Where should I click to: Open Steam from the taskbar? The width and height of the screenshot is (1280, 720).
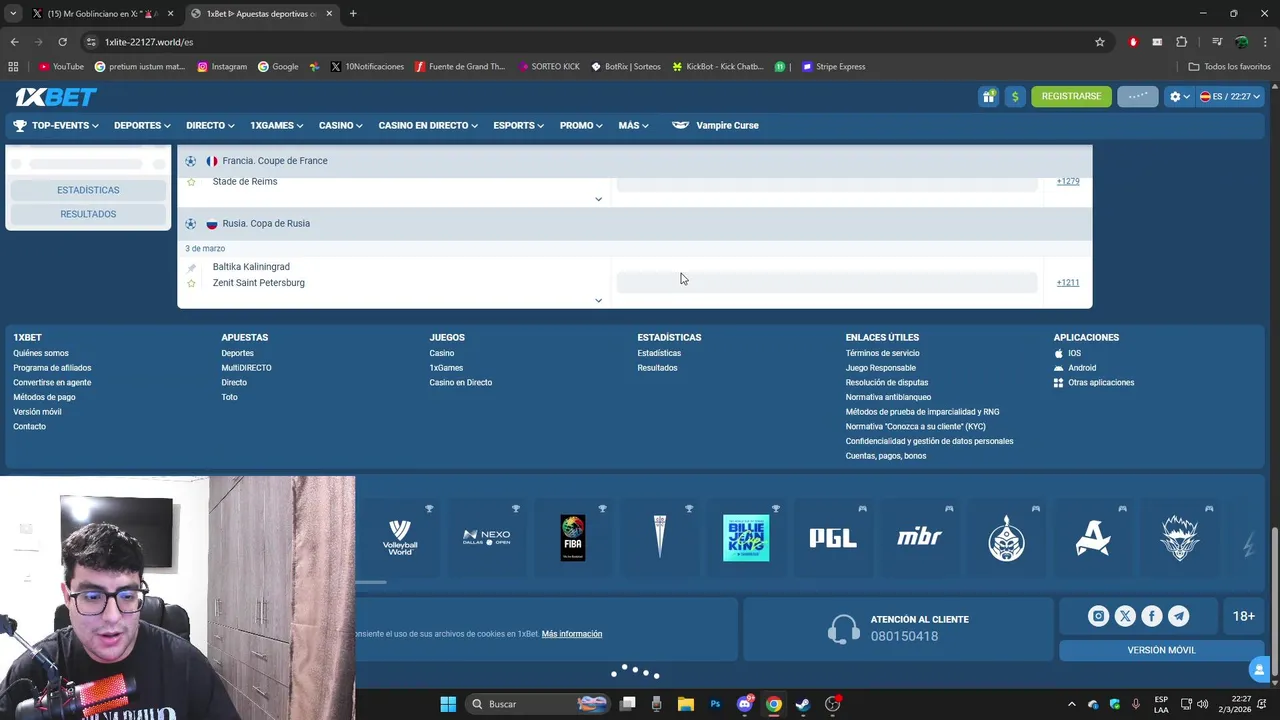tap(802, 704)
